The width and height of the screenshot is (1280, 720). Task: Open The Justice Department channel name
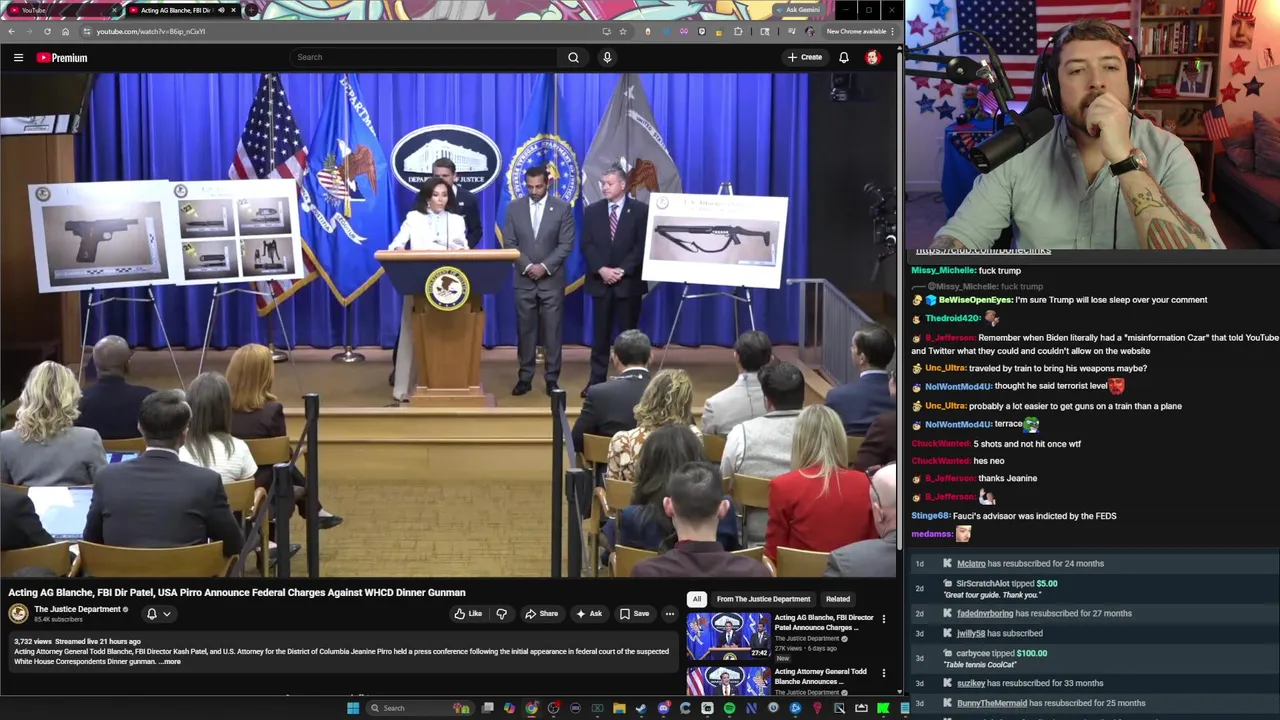pos(77,609)
